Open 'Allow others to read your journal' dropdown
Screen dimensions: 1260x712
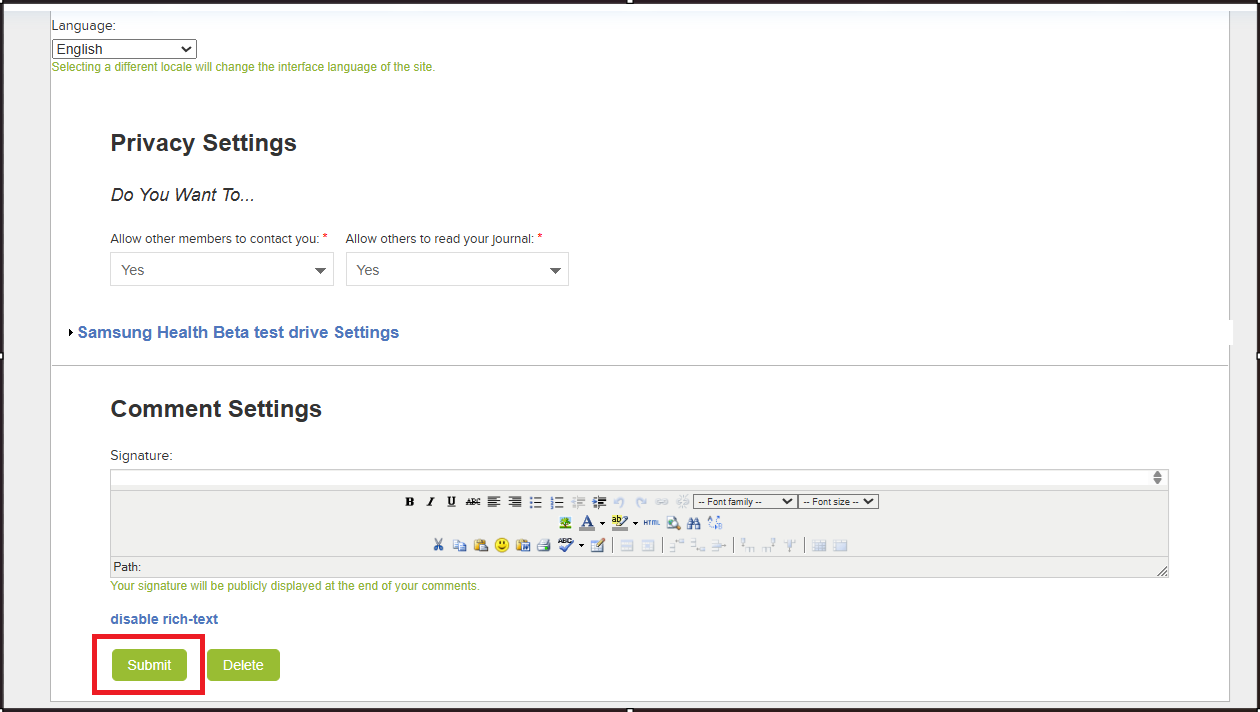click(x=457, y=270)
